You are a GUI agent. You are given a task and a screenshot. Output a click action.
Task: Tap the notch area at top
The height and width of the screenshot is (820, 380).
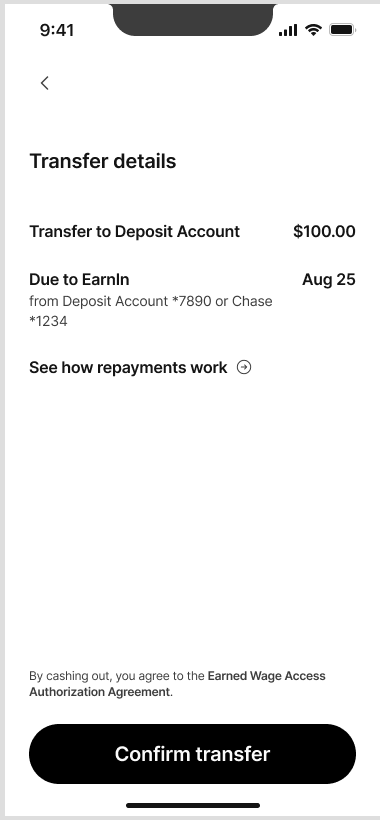point(193,20)
